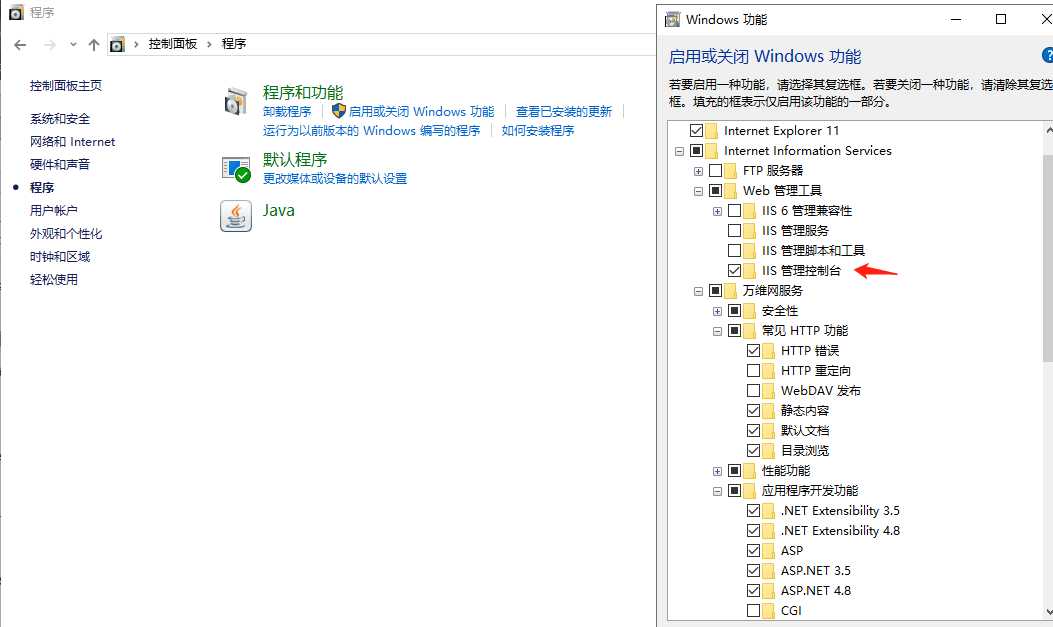Screen dimensions: 1053x627
Task: Go to 时钟和区域 category
Action: [x=60, y=256]
